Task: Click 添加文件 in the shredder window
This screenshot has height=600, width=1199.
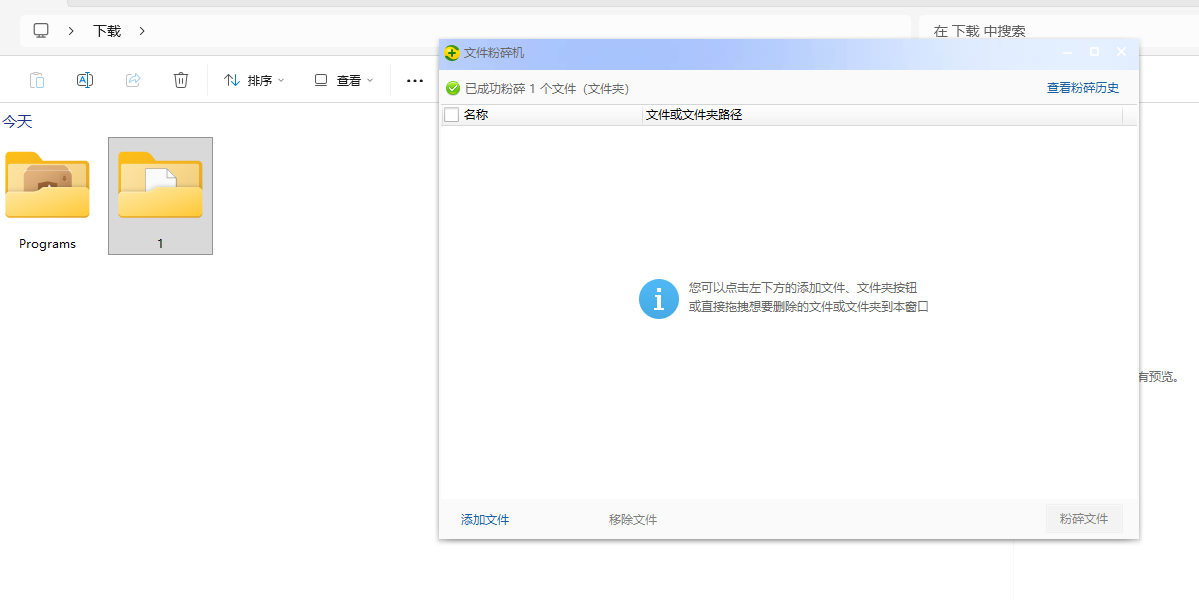Action: (485, 520)
